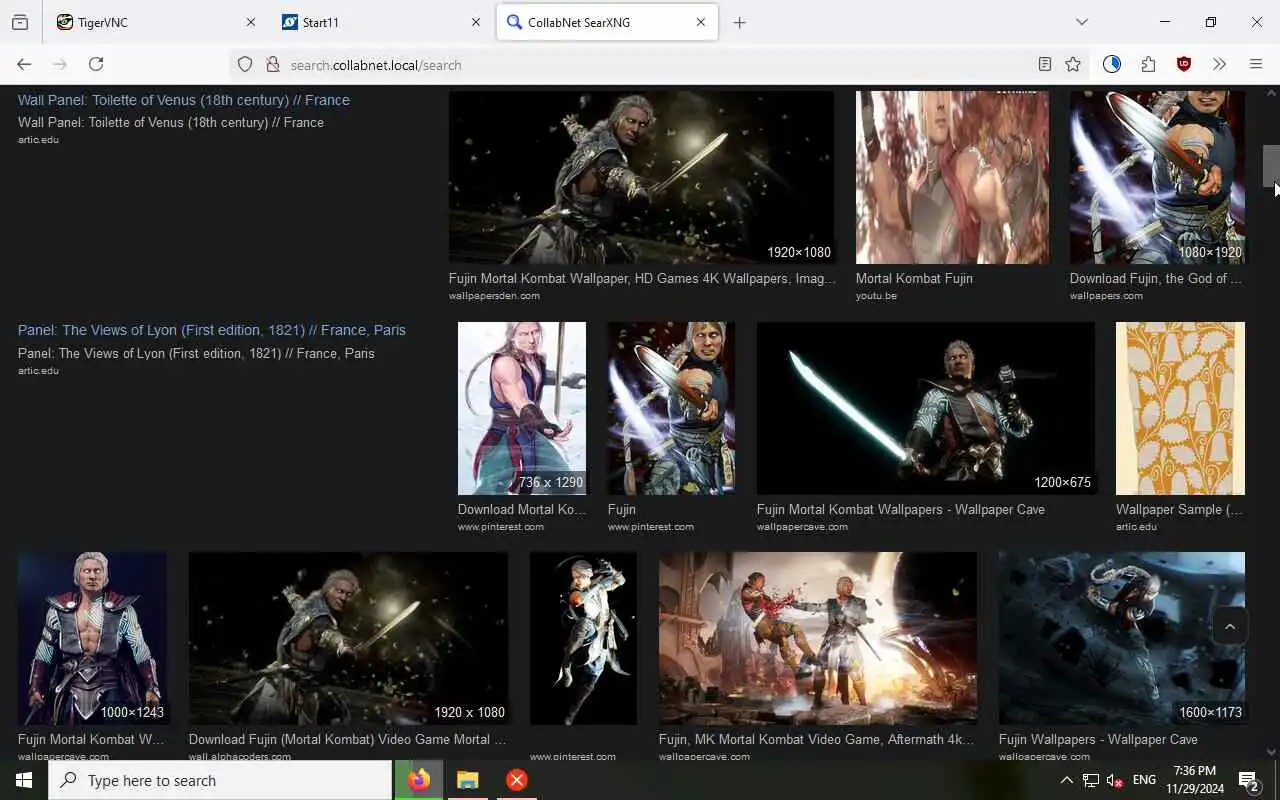
Task: Open Firefox View tab list icon
Action: coord(20,22)
